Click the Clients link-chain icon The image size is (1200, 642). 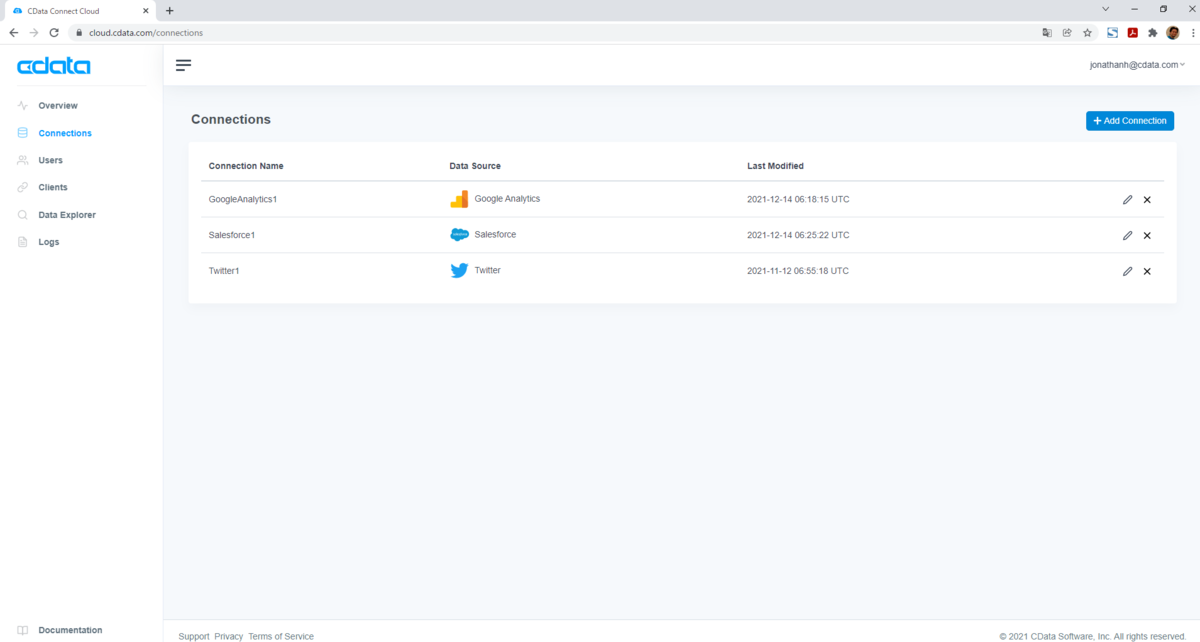click(x=23, y=188)
